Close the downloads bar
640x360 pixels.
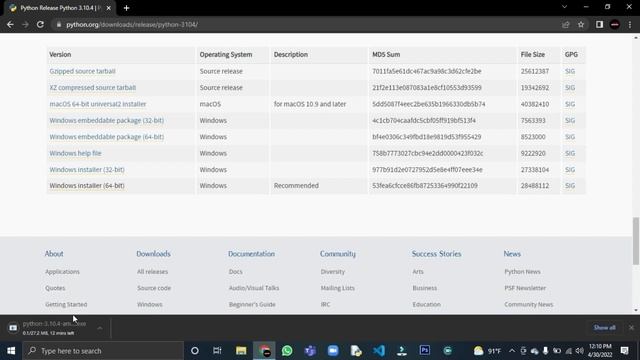click(x=631, y=327)
